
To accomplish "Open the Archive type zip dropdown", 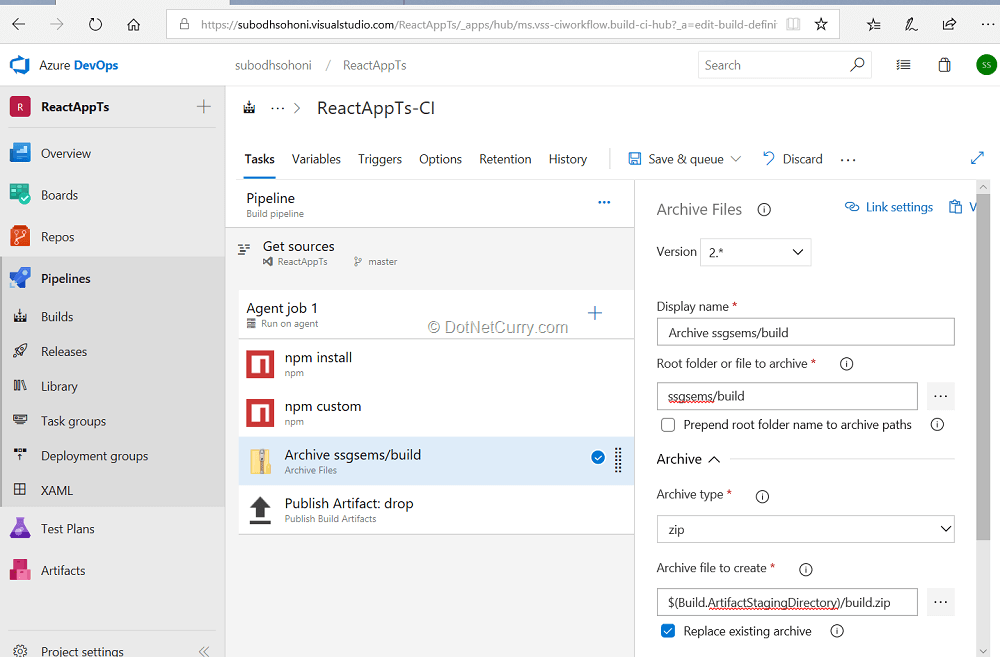I will click(x=805, y=529).
